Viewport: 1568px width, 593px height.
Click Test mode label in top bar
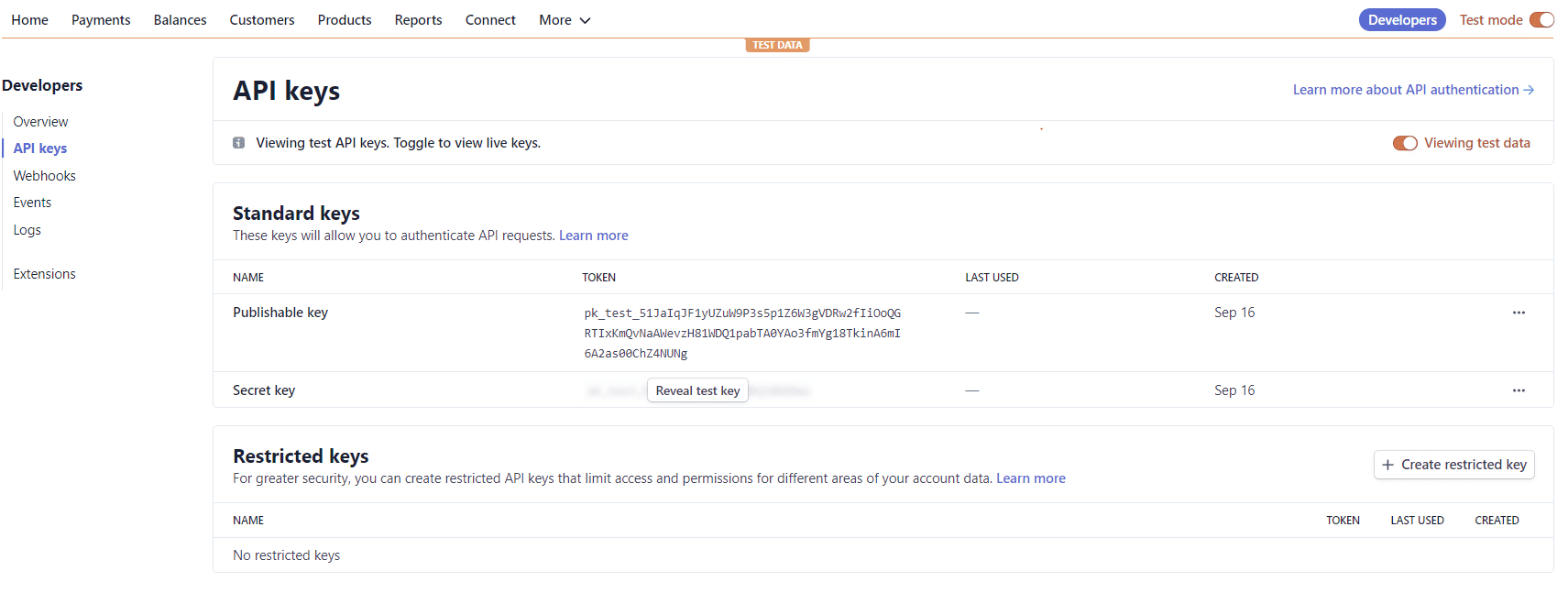point(1491,20)
